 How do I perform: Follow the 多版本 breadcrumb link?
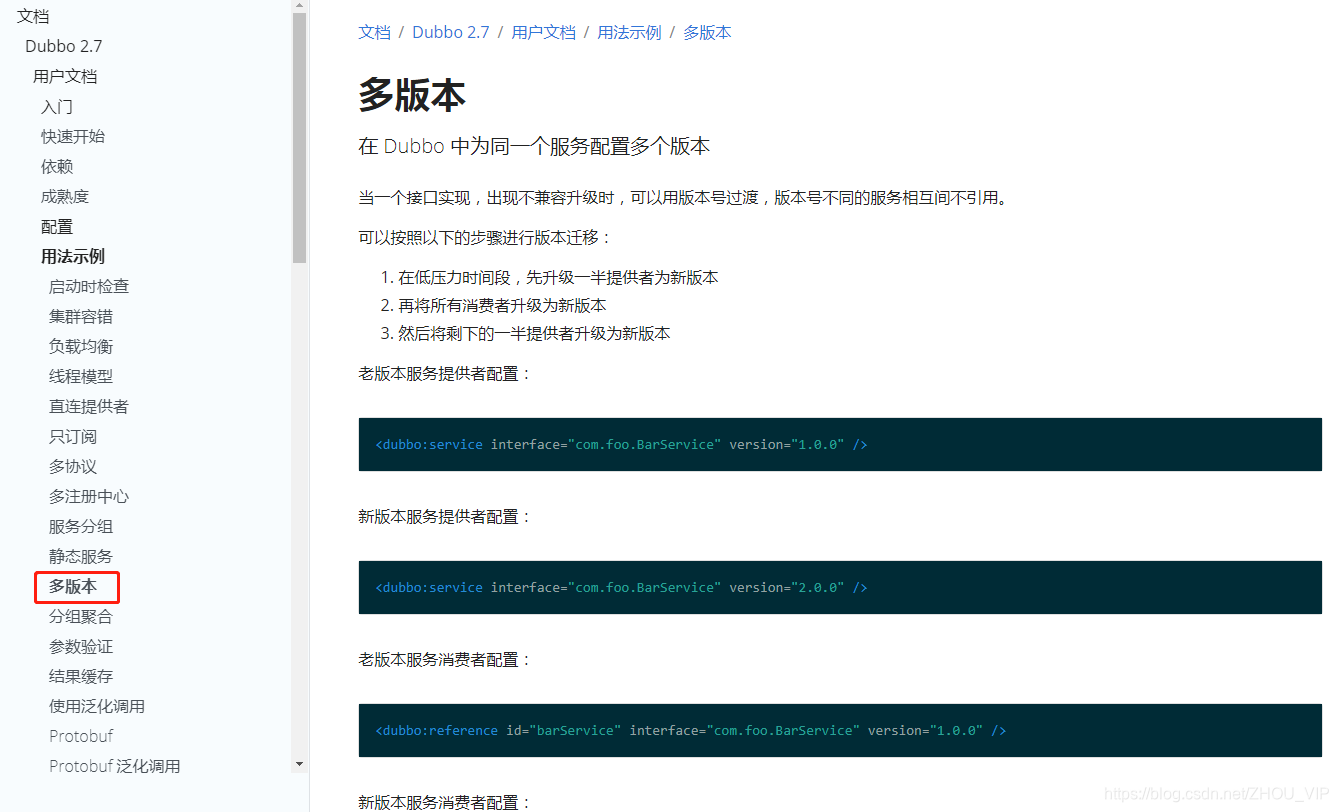click(708, 33)
